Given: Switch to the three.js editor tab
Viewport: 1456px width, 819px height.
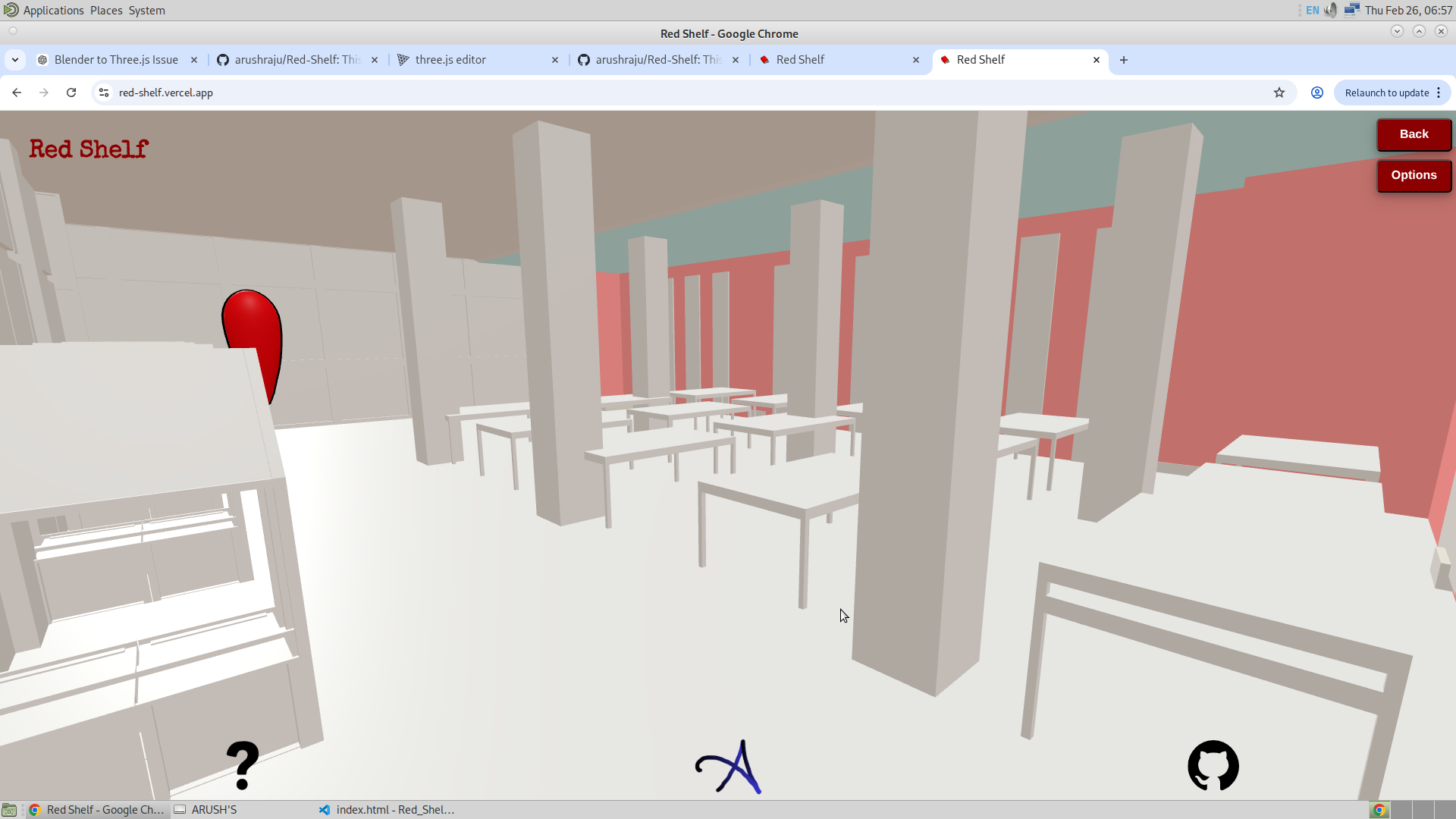Looking at the screenshot, I should coord(450,60).
